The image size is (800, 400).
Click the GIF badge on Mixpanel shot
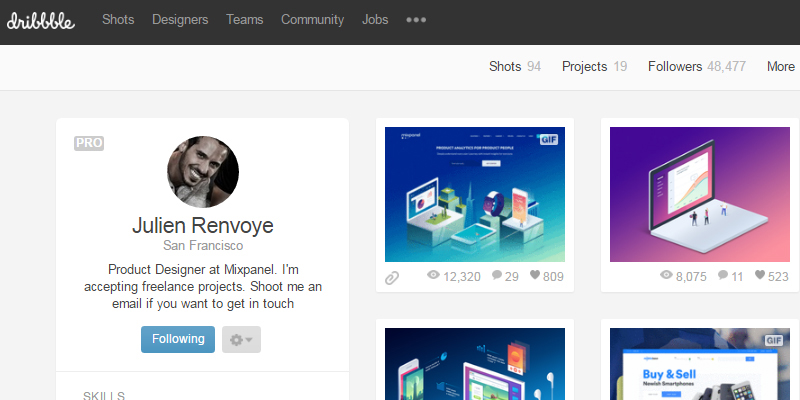pyautogui.click(x=548, y=139)
